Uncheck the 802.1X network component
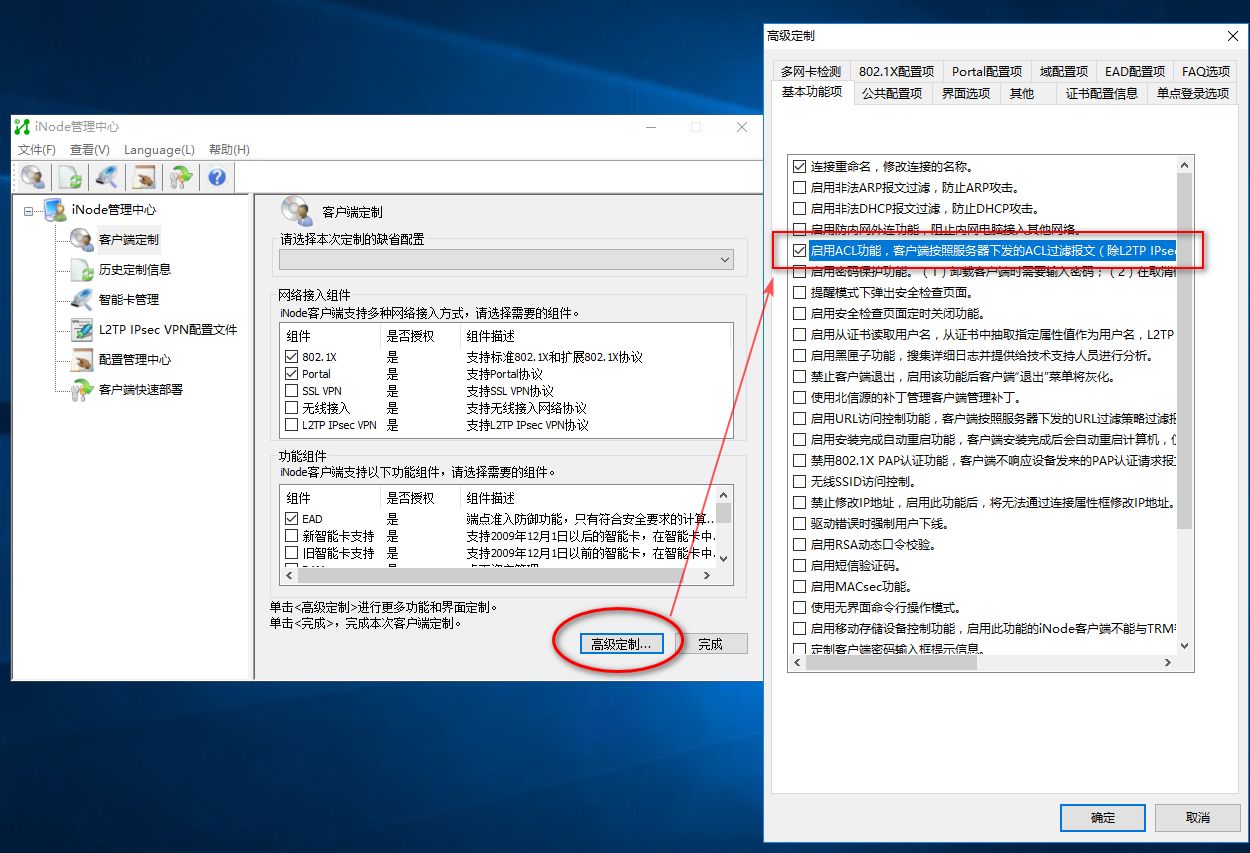1250x853 pixels. [291, 357]
